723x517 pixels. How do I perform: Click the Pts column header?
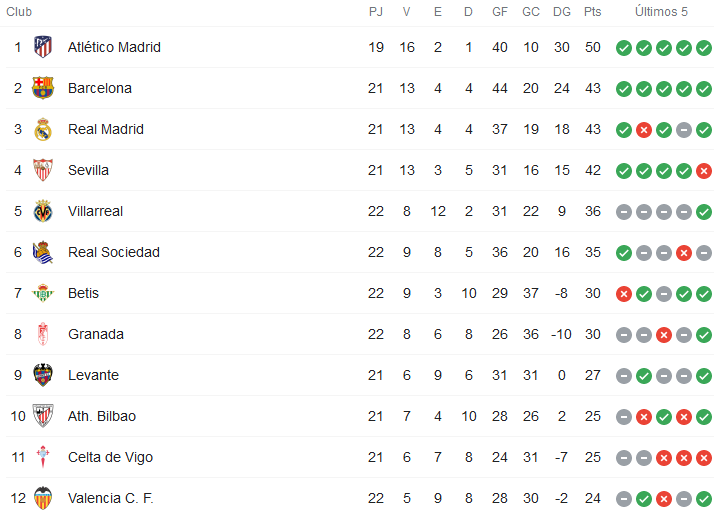[x=593, y=12]
